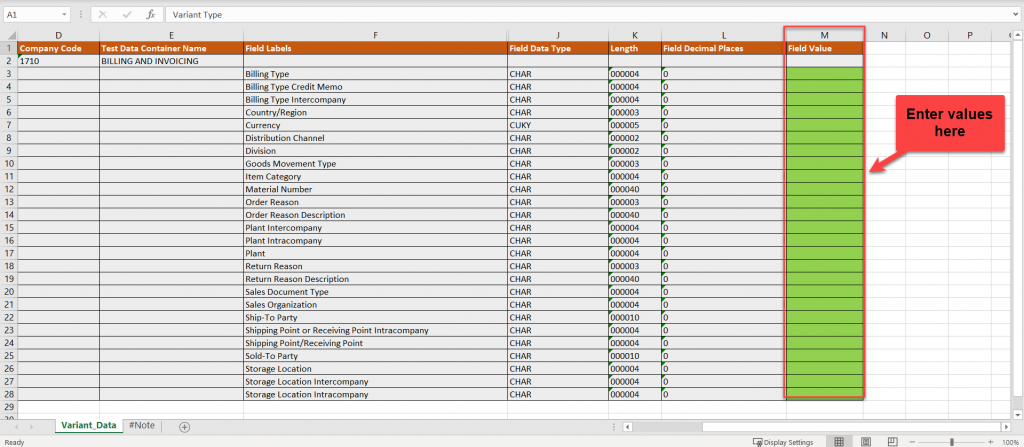This screenshot has width=1024, height=447.
Task: Select the BILLING AND INVOICING cell
Action: (x=171, y=61)
